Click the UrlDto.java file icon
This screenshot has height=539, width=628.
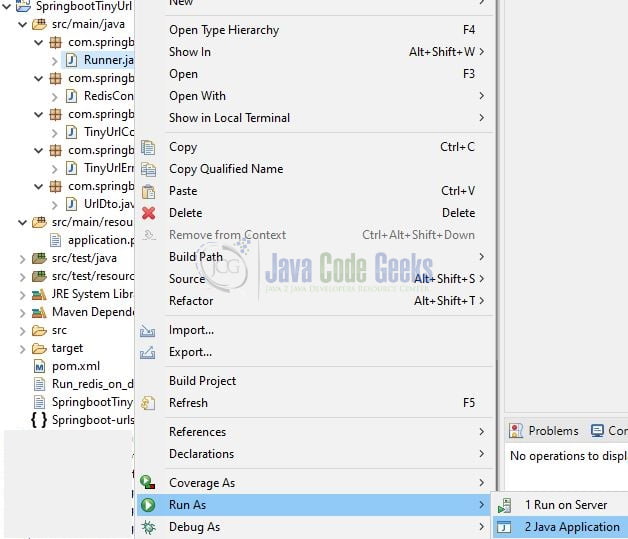click(71, 204)
